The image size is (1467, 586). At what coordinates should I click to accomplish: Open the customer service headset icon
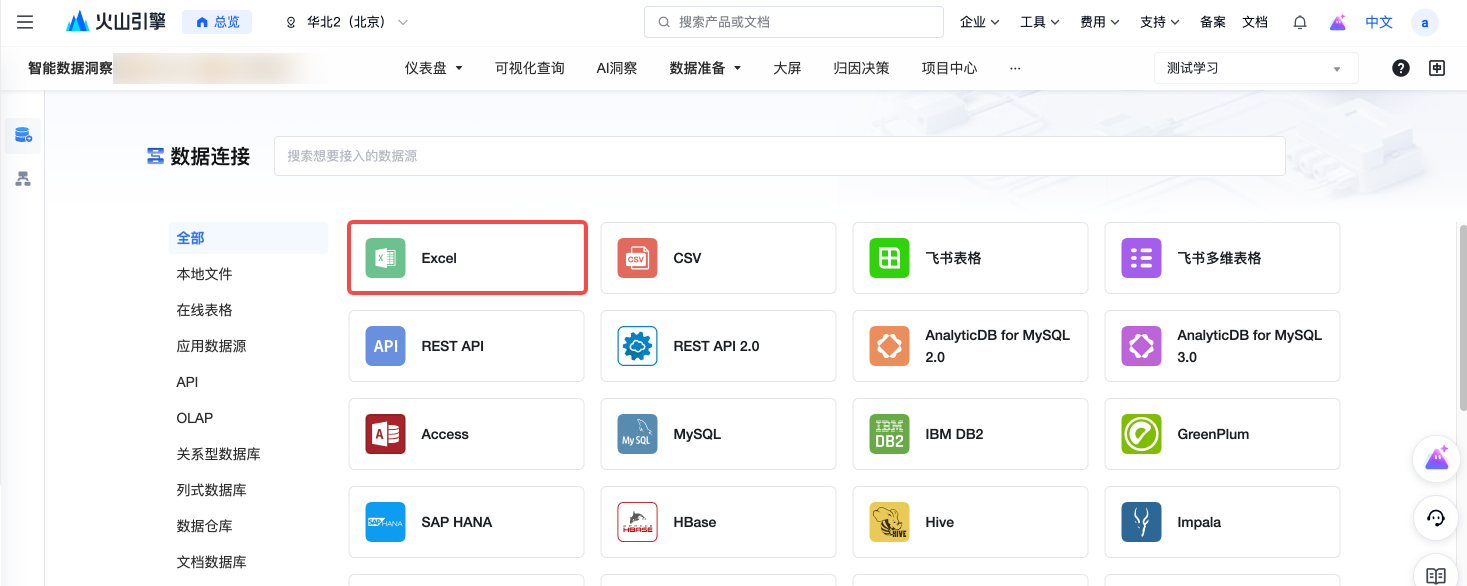(x=1436, y=518)
